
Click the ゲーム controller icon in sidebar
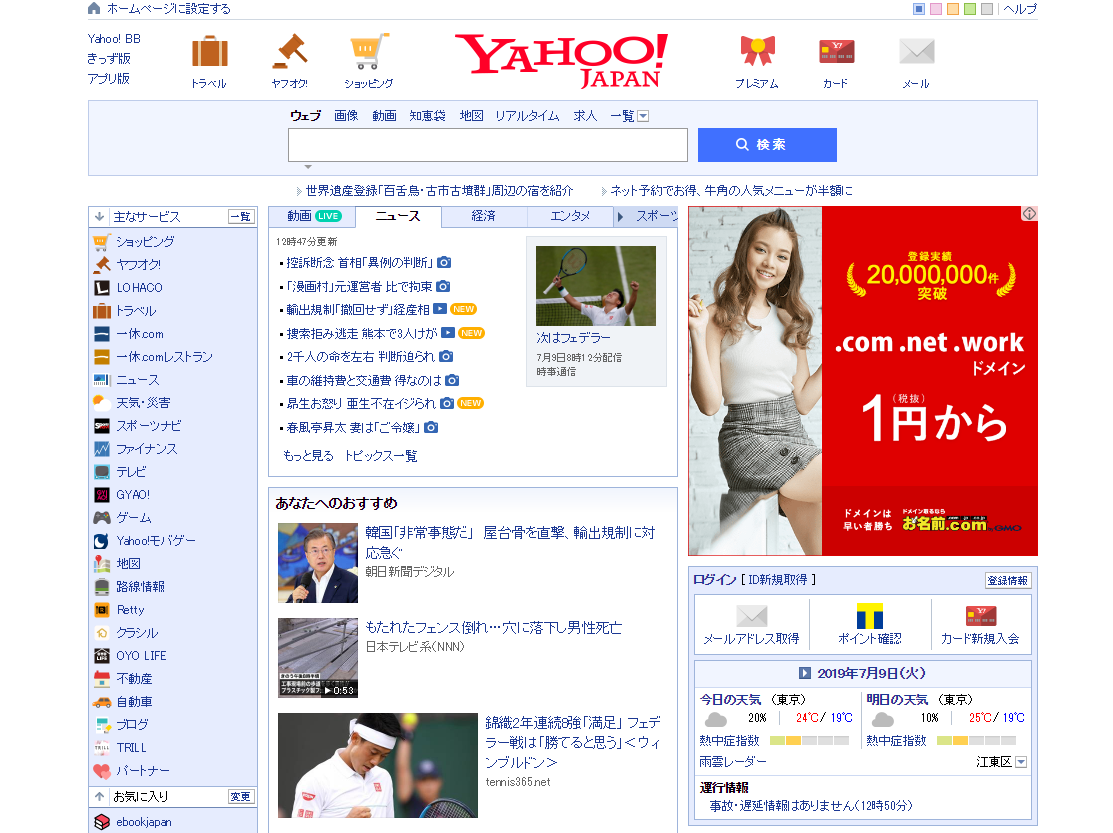point(102,517)
